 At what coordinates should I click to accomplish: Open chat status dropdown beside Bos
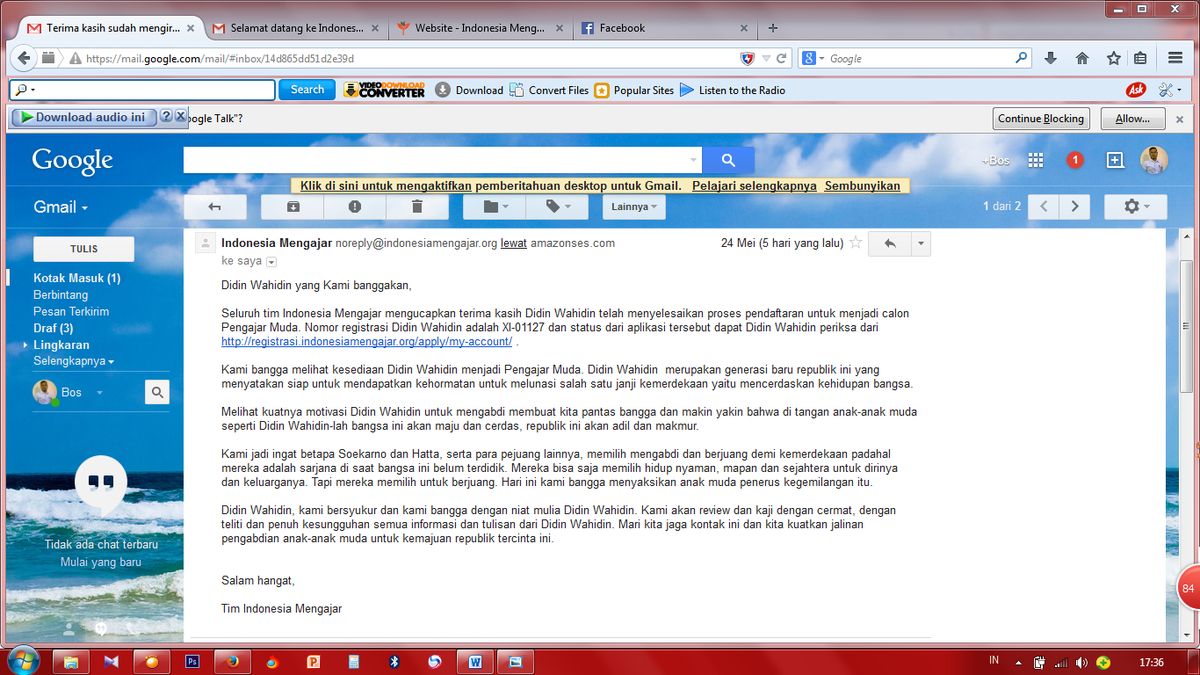click(x=99, y=393)
